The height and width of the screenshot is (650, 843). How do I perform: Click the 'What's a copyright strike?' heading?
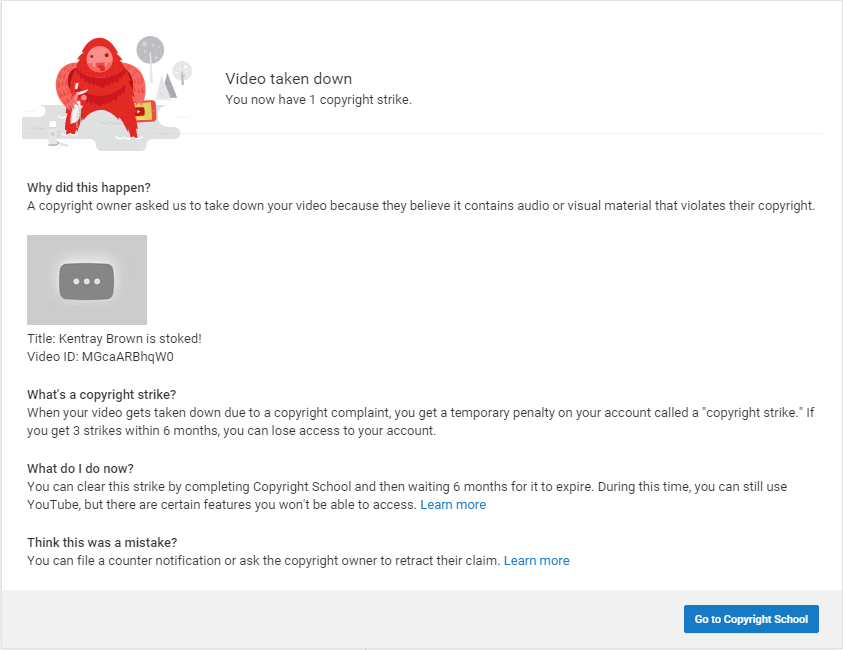pos(102,395)
